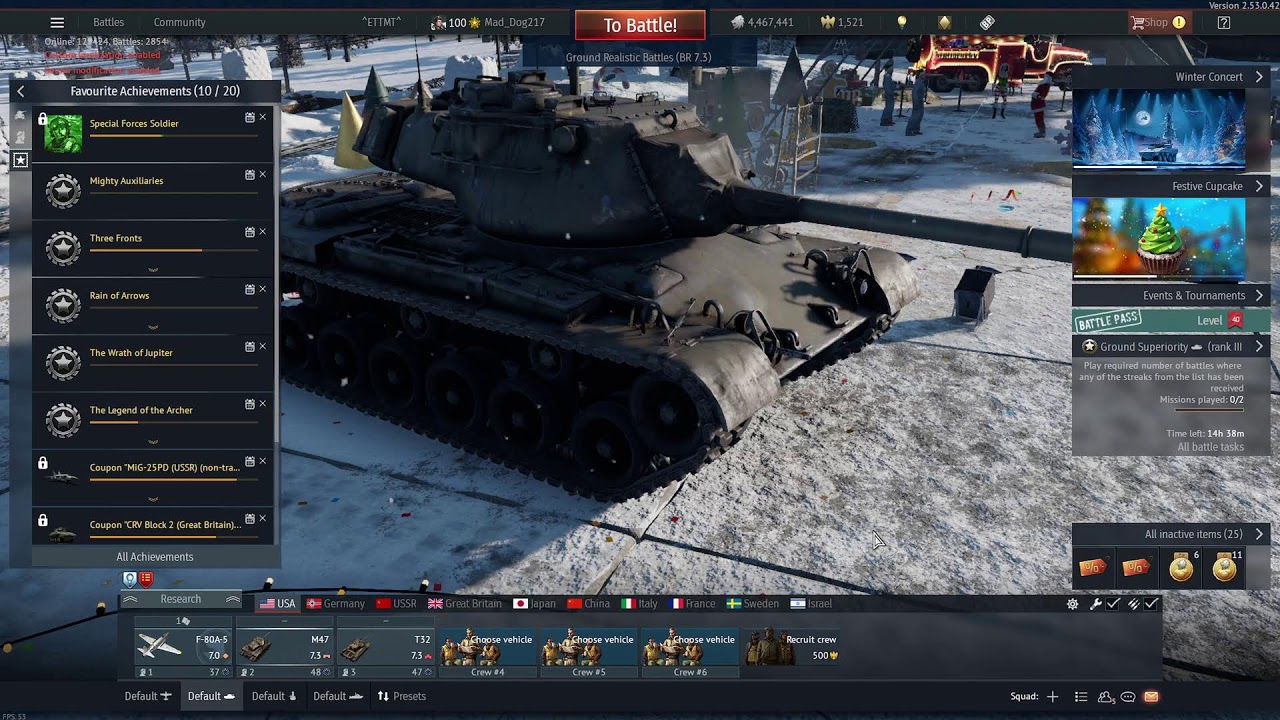
Task: Open calendar icon on Mighty Auxiliaries
Action: (250, 175)
